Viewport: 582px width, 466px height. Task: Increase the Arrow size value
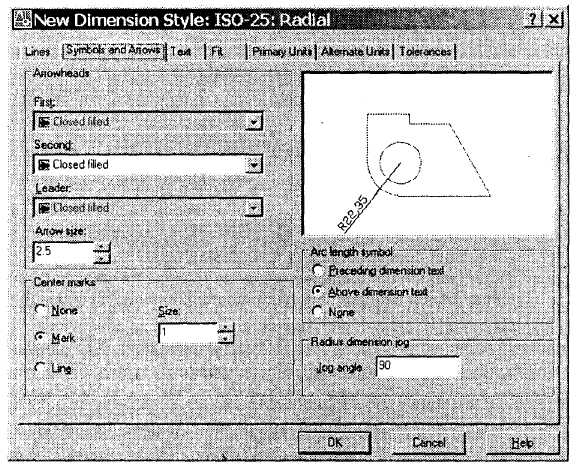(x=102, y=247)
